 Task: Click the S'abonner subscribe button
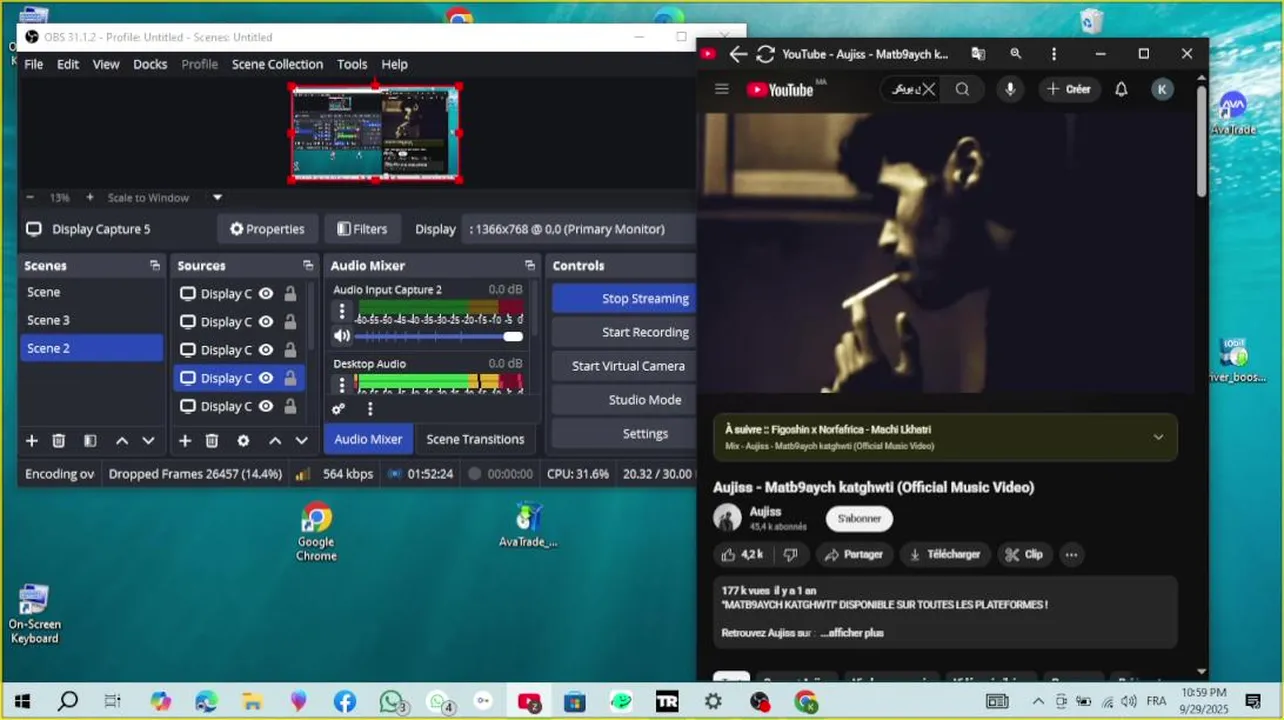(x=859, y=518)
